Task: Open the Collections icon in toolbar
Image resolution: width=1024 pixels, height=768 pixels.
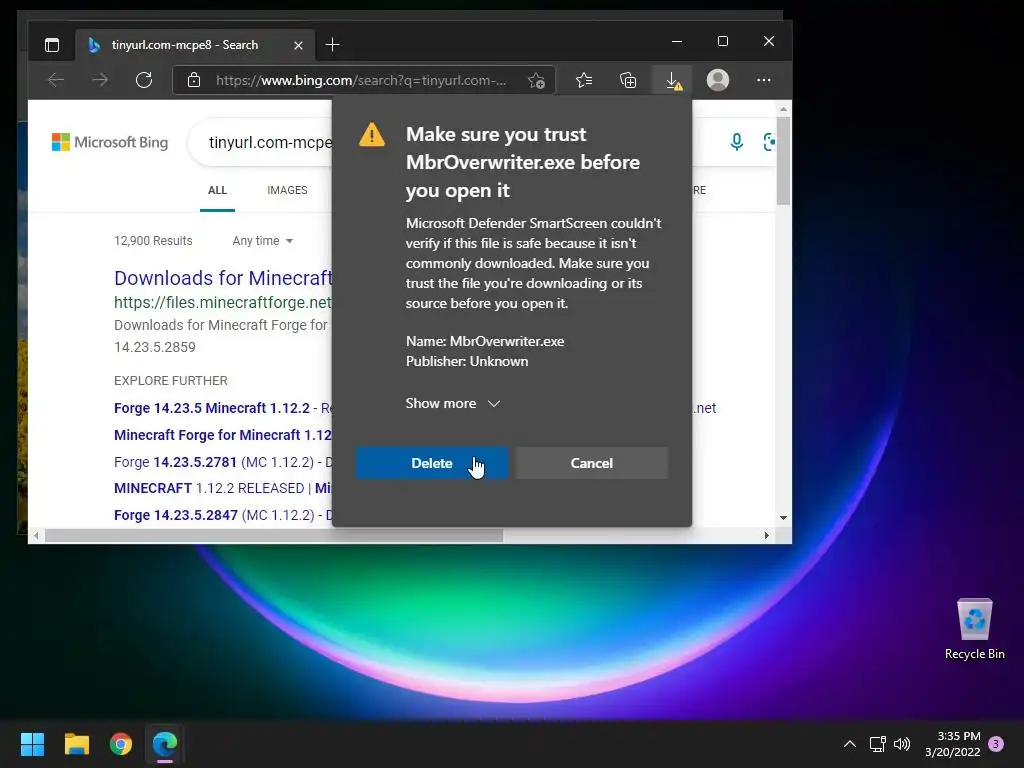Action: [628, 80]
